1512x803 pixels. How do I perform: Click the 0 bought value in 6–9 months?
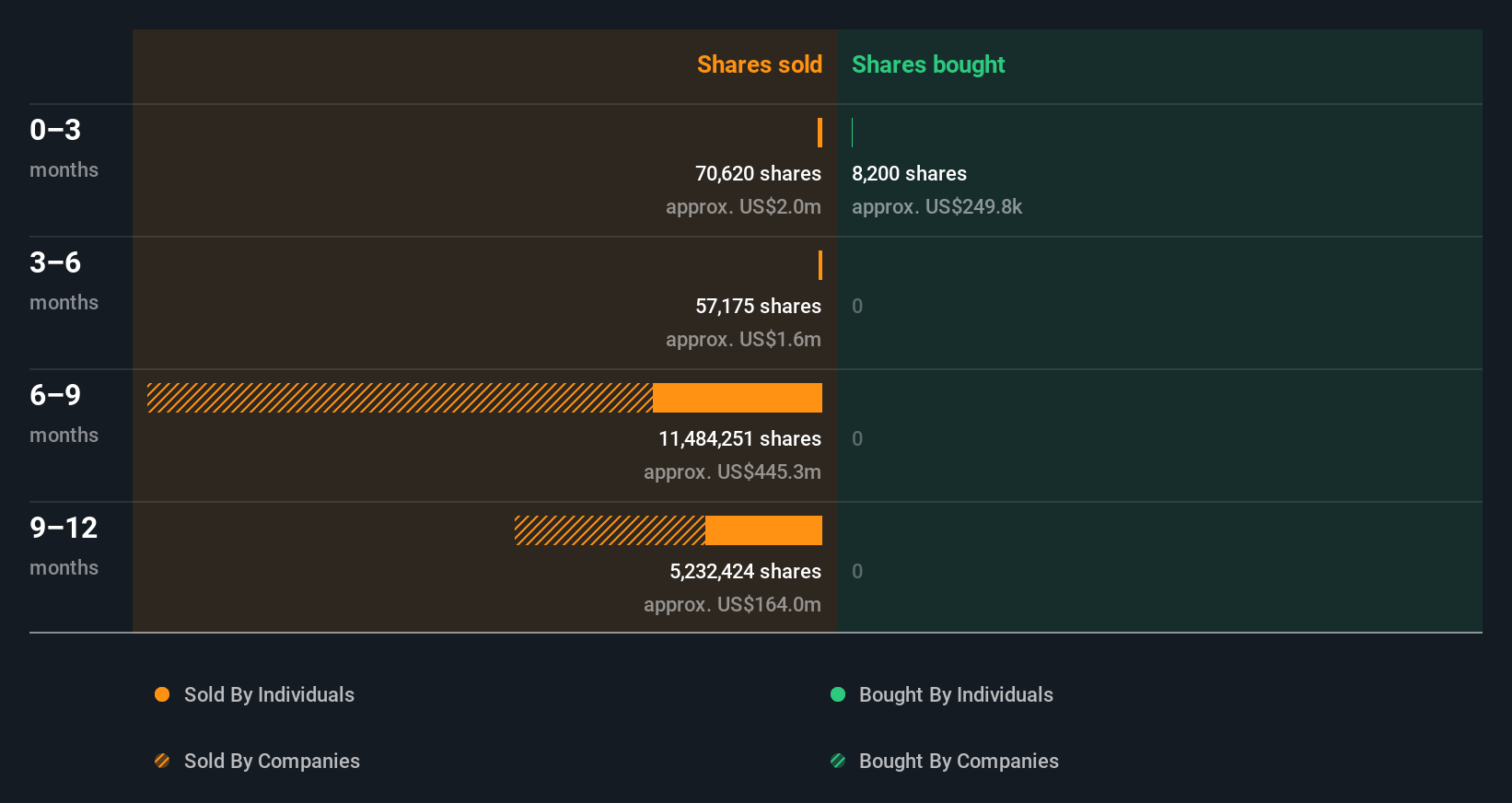tap(857, 438)
